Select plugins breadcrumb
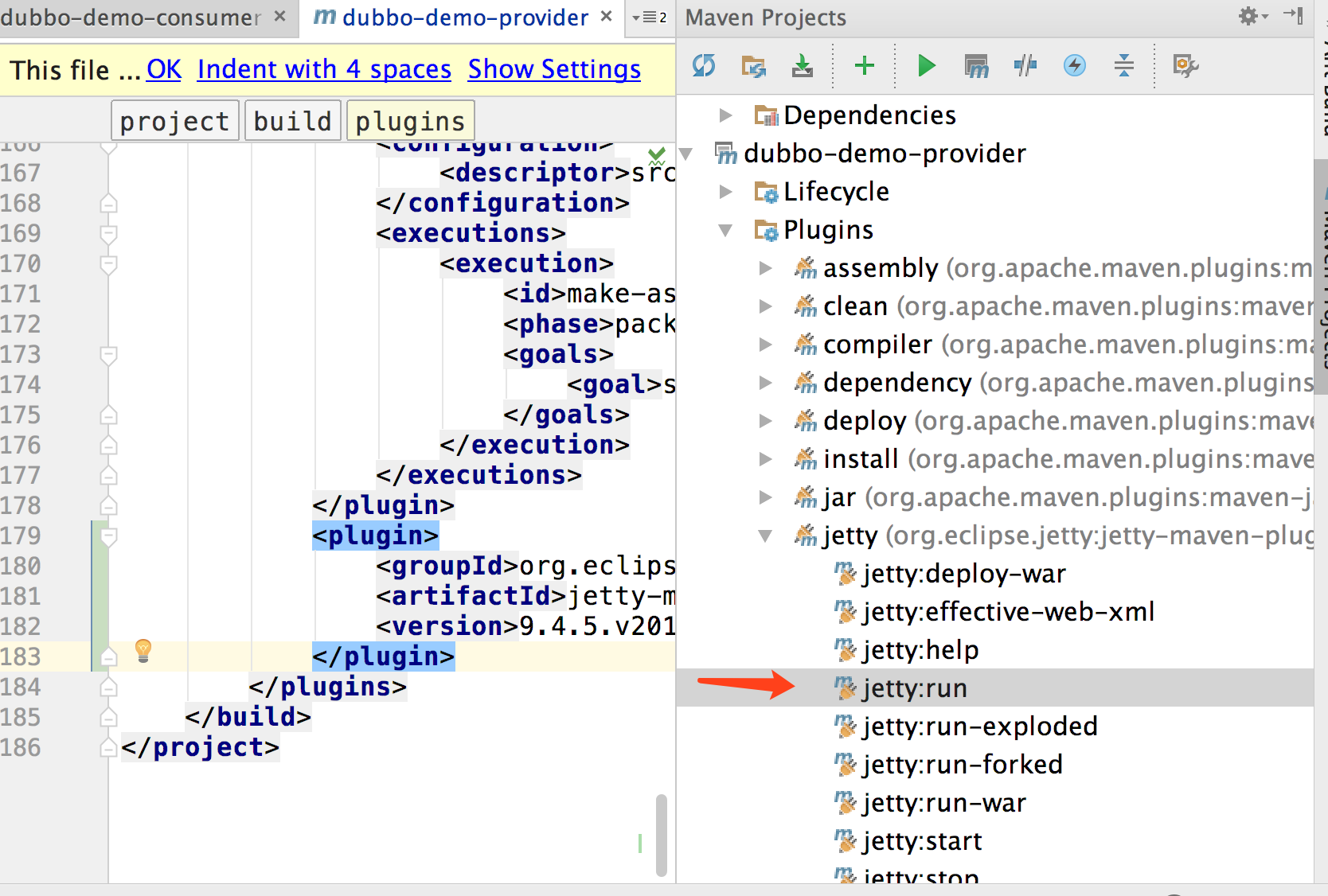This screenshot has height=896, width=1328. pyautogui.click(x=410, y=121)
